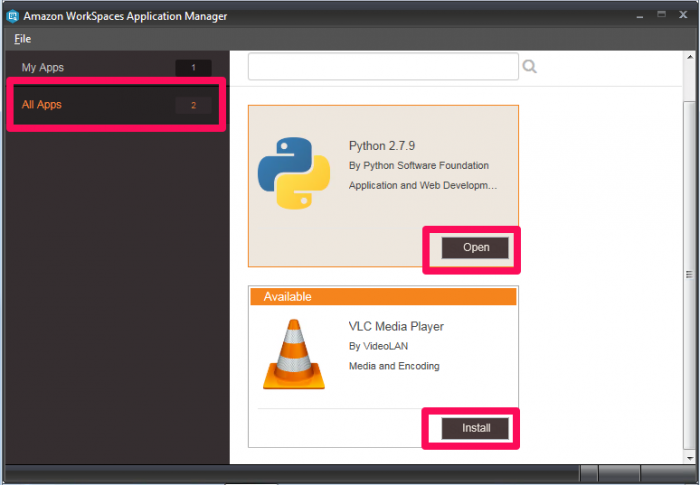This screenshot has width=700, height=485.
Task: Minimize the Application Manager window
Action: tap(640, 16)
